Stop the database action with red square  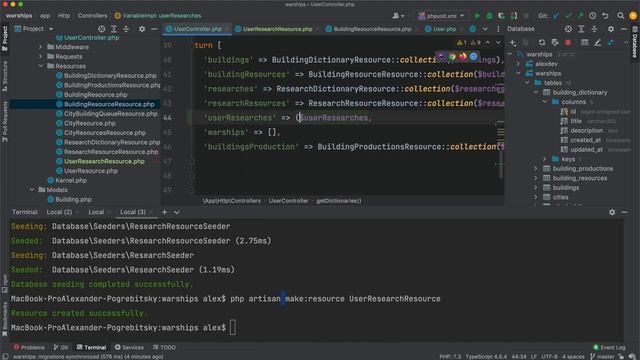568,42
